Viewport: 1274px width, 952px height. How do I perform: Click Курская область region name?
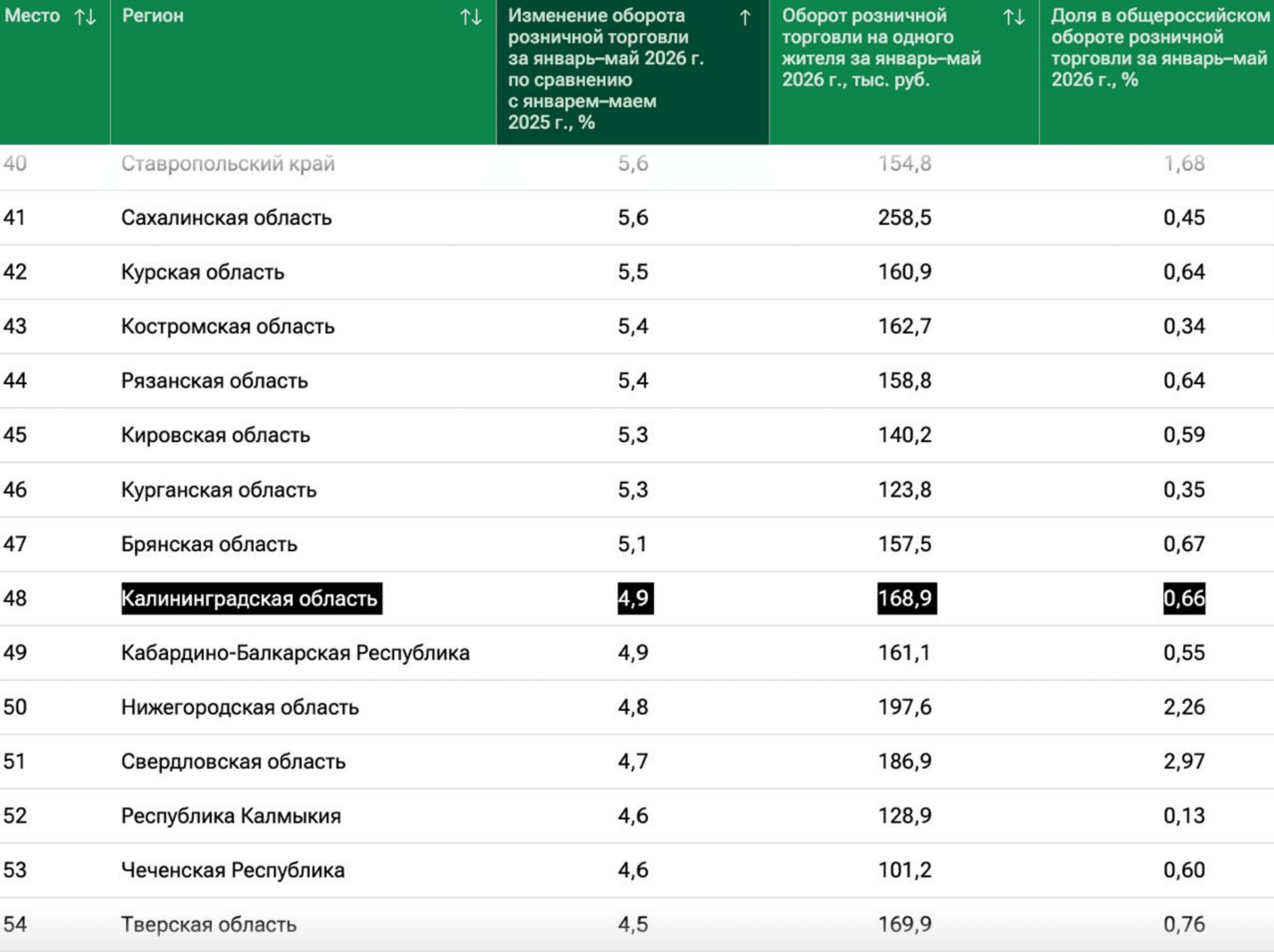click(203, 272)
